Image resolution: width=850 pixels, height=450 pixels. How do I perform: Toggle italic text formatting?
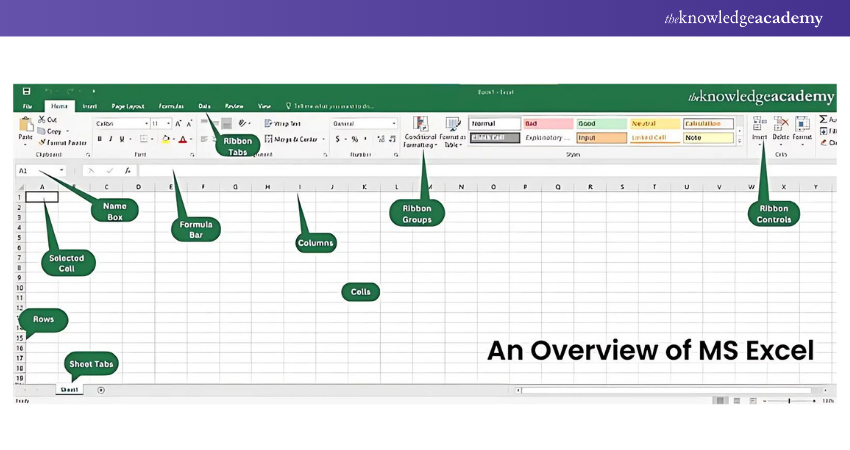click(110, 140)
